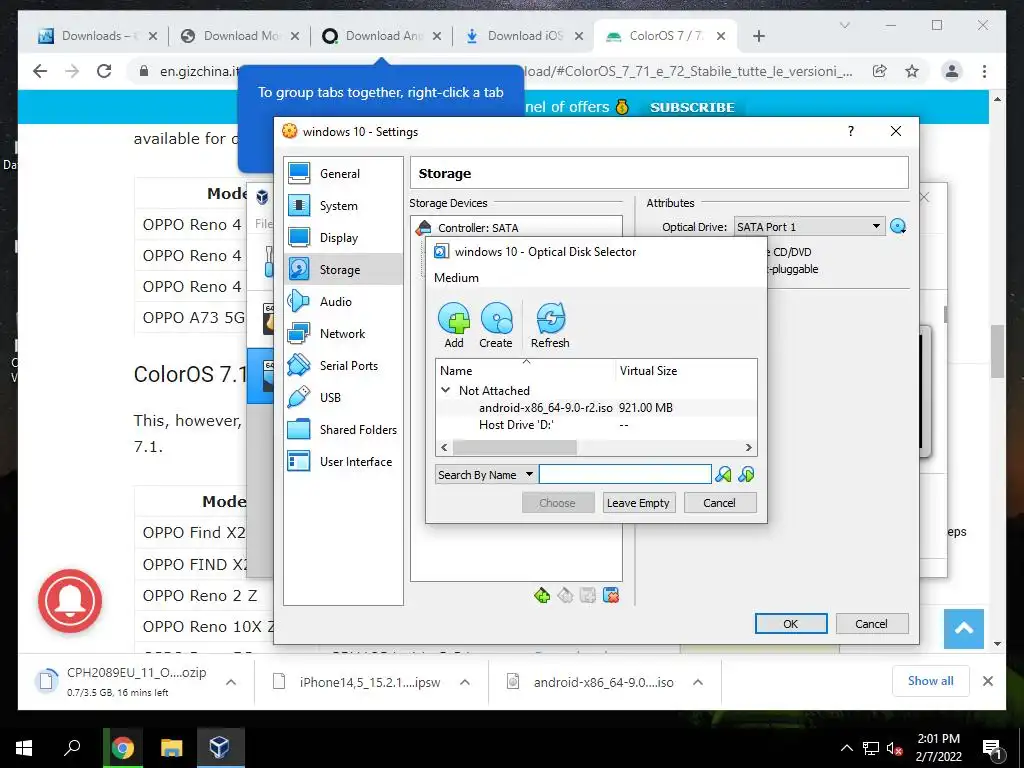Viewport: 1024px width, 768px height.
Task: Open taskbar search magnifier
Action: [72, 747]
